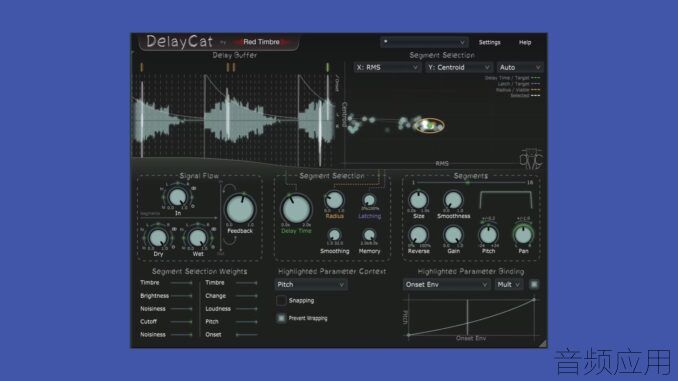The width and height of the screenshot is (678, 381).
Task: Click the Segments count slider handle
Action: [x=467, y=183]
